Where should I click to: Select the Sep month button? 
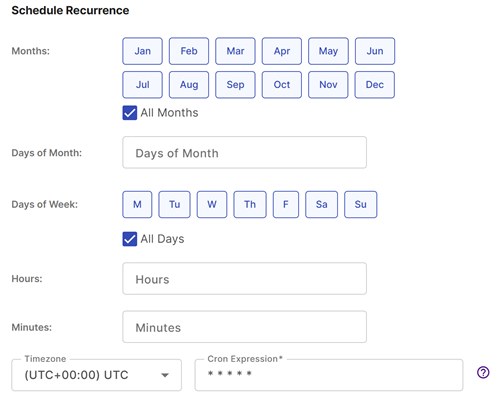(235, 85)
